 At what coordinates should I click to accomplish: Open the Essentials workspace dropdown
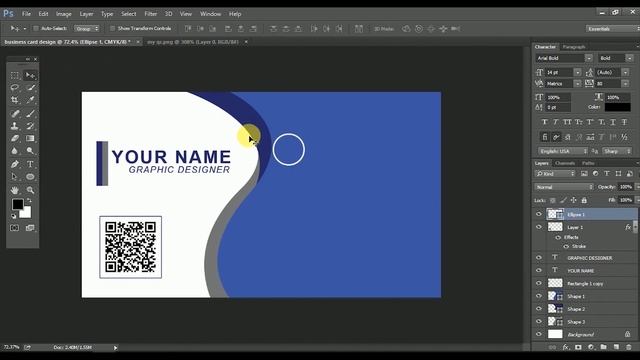click(x=612, y=29)
